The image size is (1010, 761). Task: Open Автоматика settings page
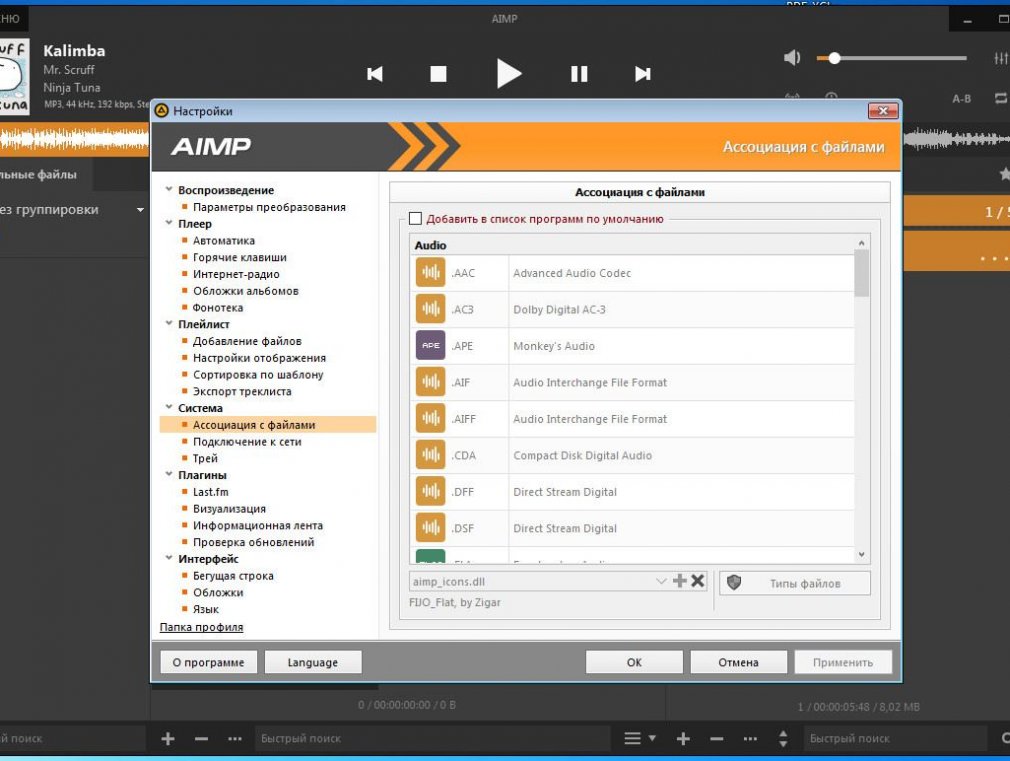tap(224, 240)
